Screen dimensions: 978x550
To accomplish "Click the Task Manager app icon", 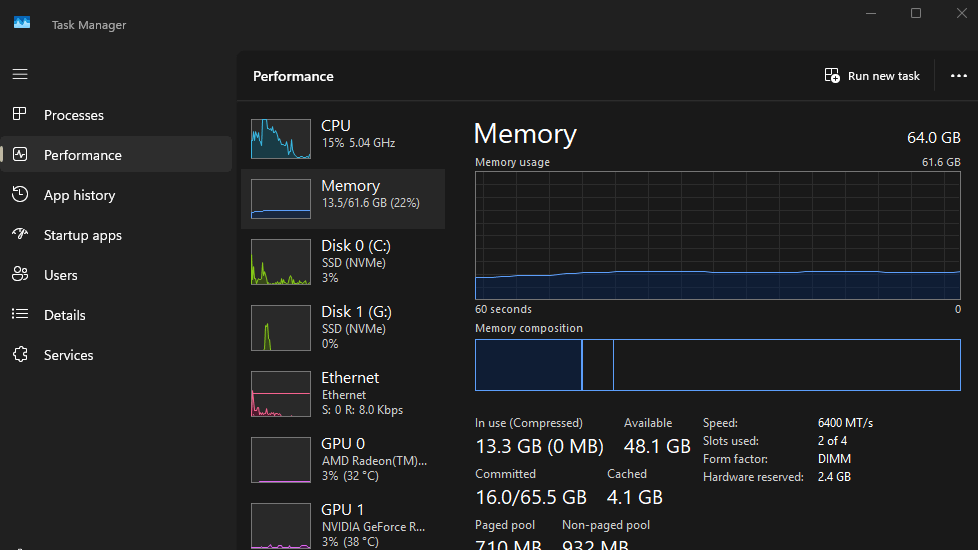I will 22,22.
